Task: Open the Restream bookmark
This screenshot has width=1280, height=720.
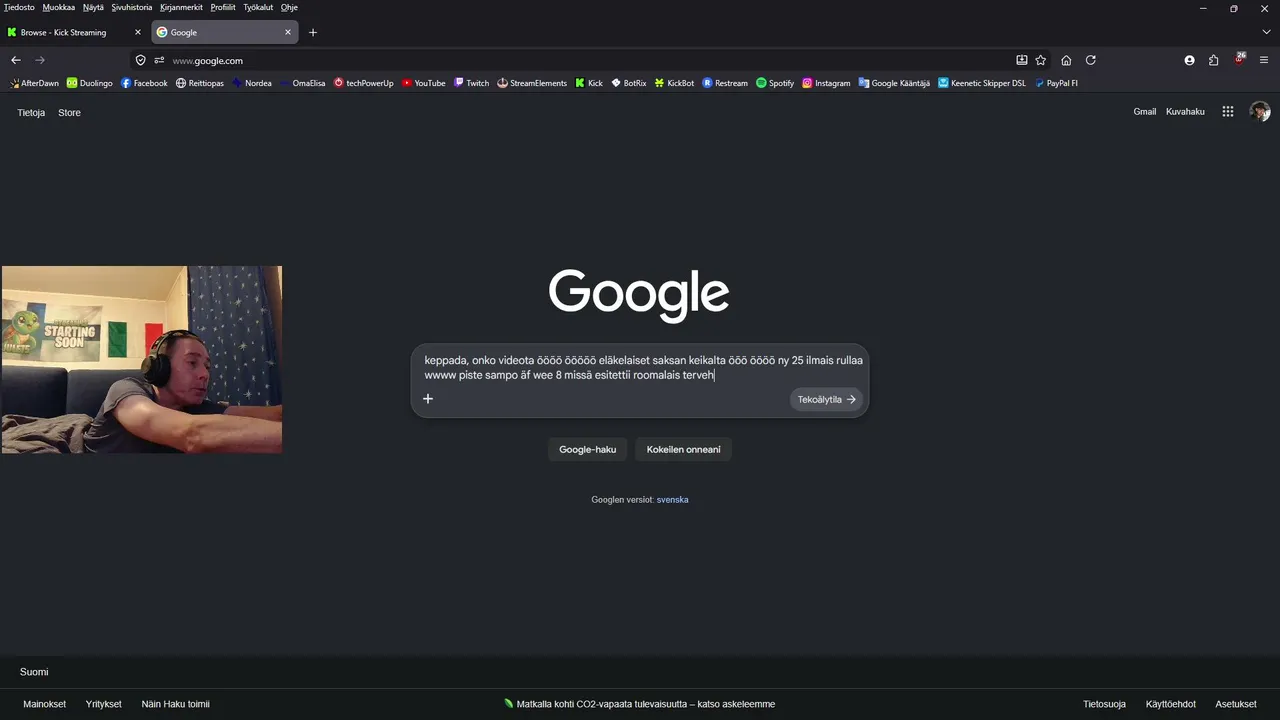Action: 725,83
